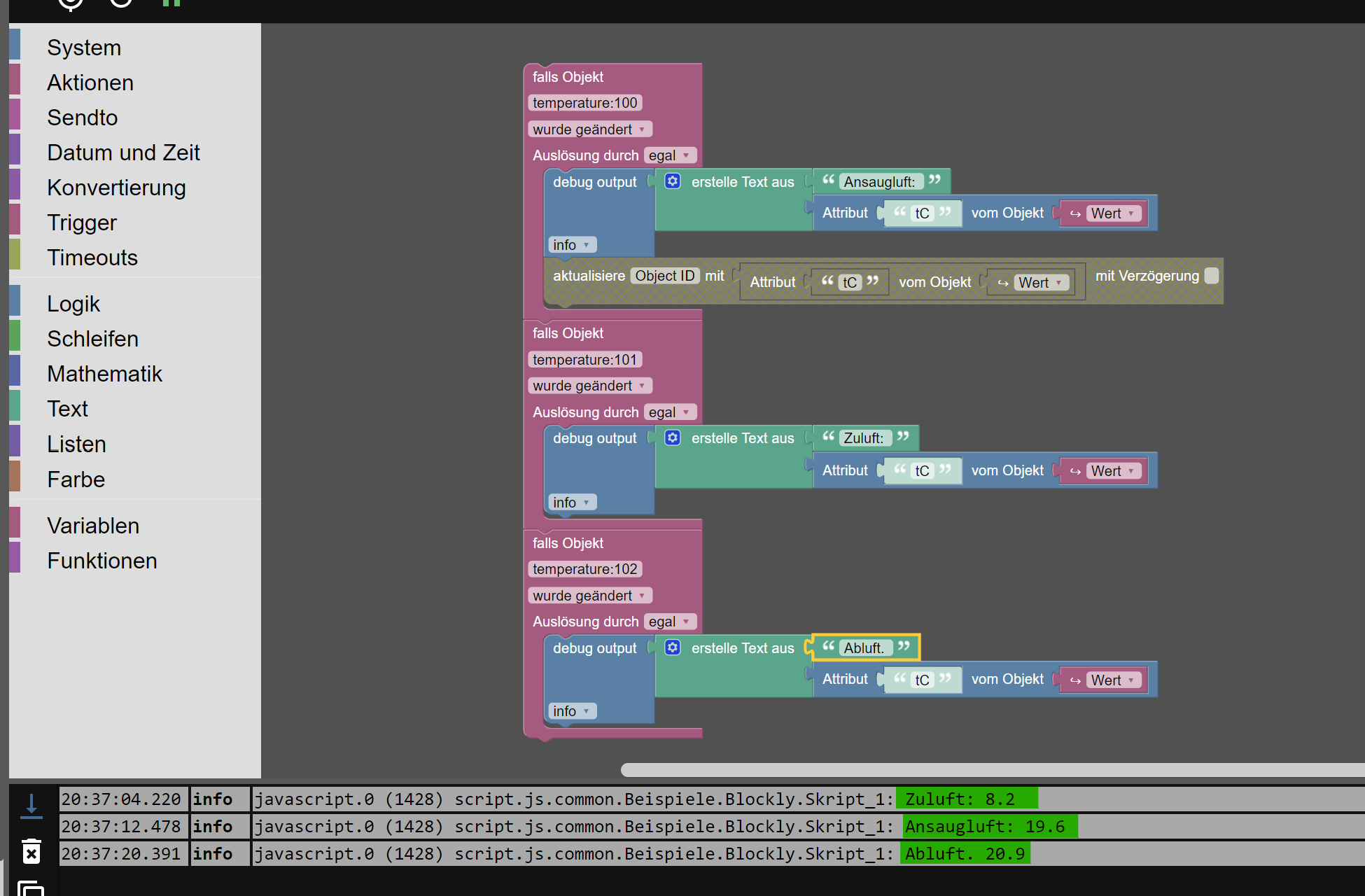
Task: Click the horizontal workspace scrollbar
Action: (980, 770)
